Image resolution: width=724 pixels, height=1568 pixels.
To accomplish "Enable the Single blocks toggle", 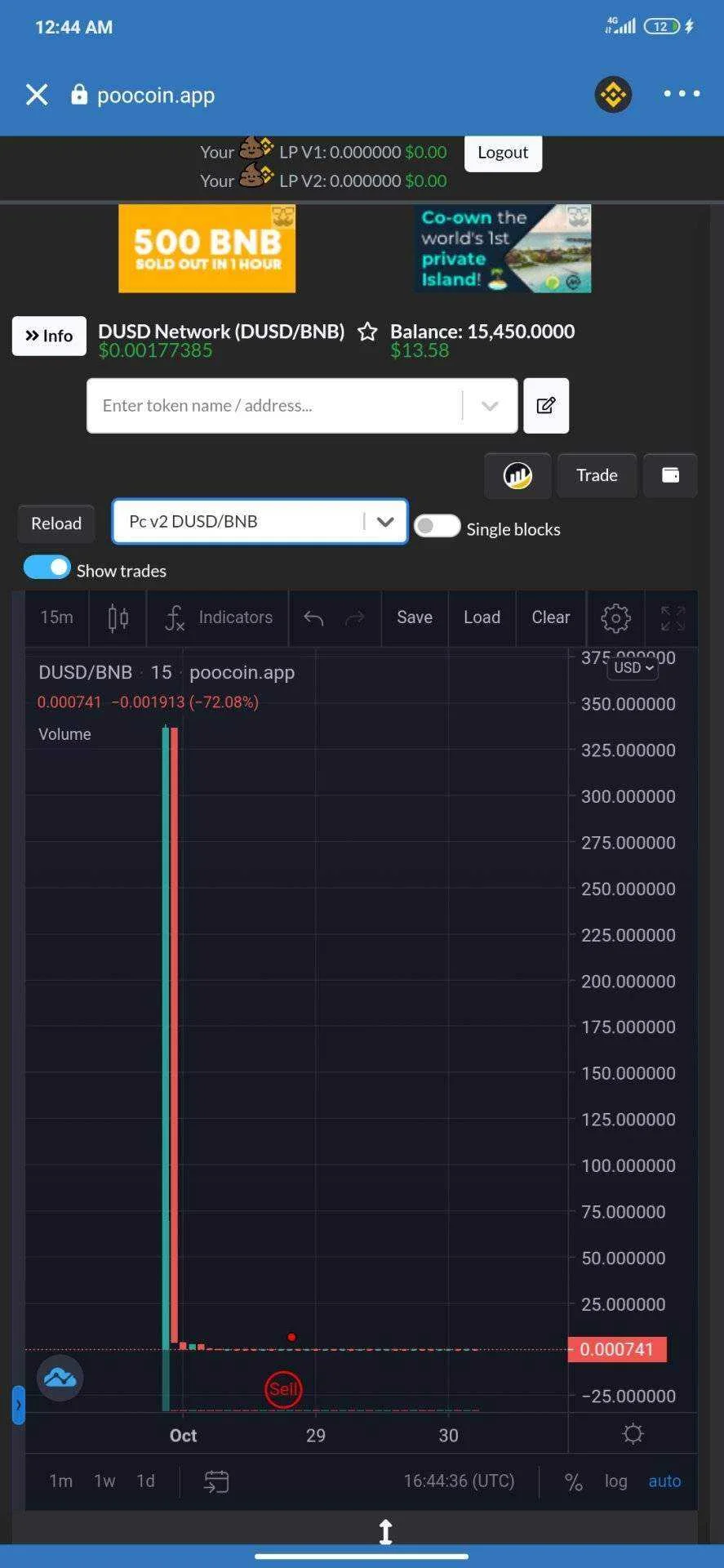I will [x=437, y=526].
